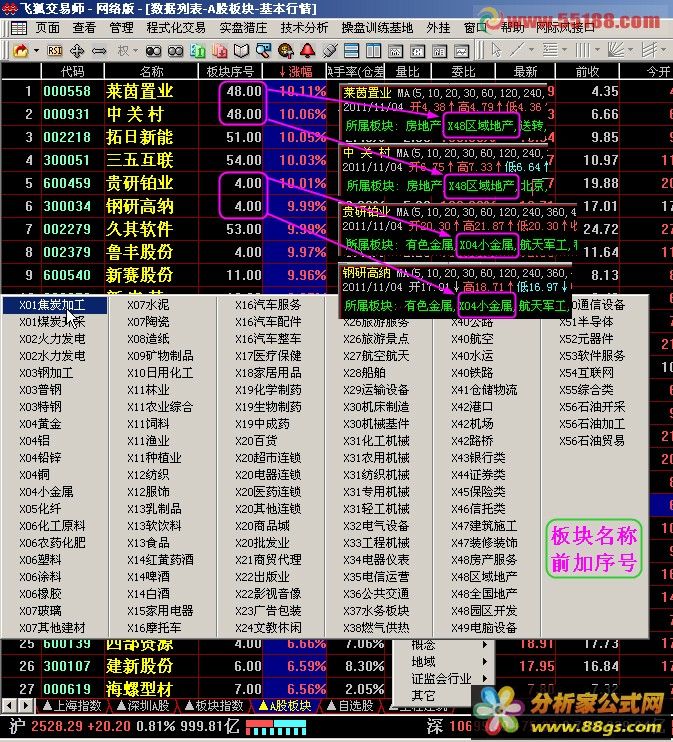
Task: Click the vertical split window icon
Action: 373,50
